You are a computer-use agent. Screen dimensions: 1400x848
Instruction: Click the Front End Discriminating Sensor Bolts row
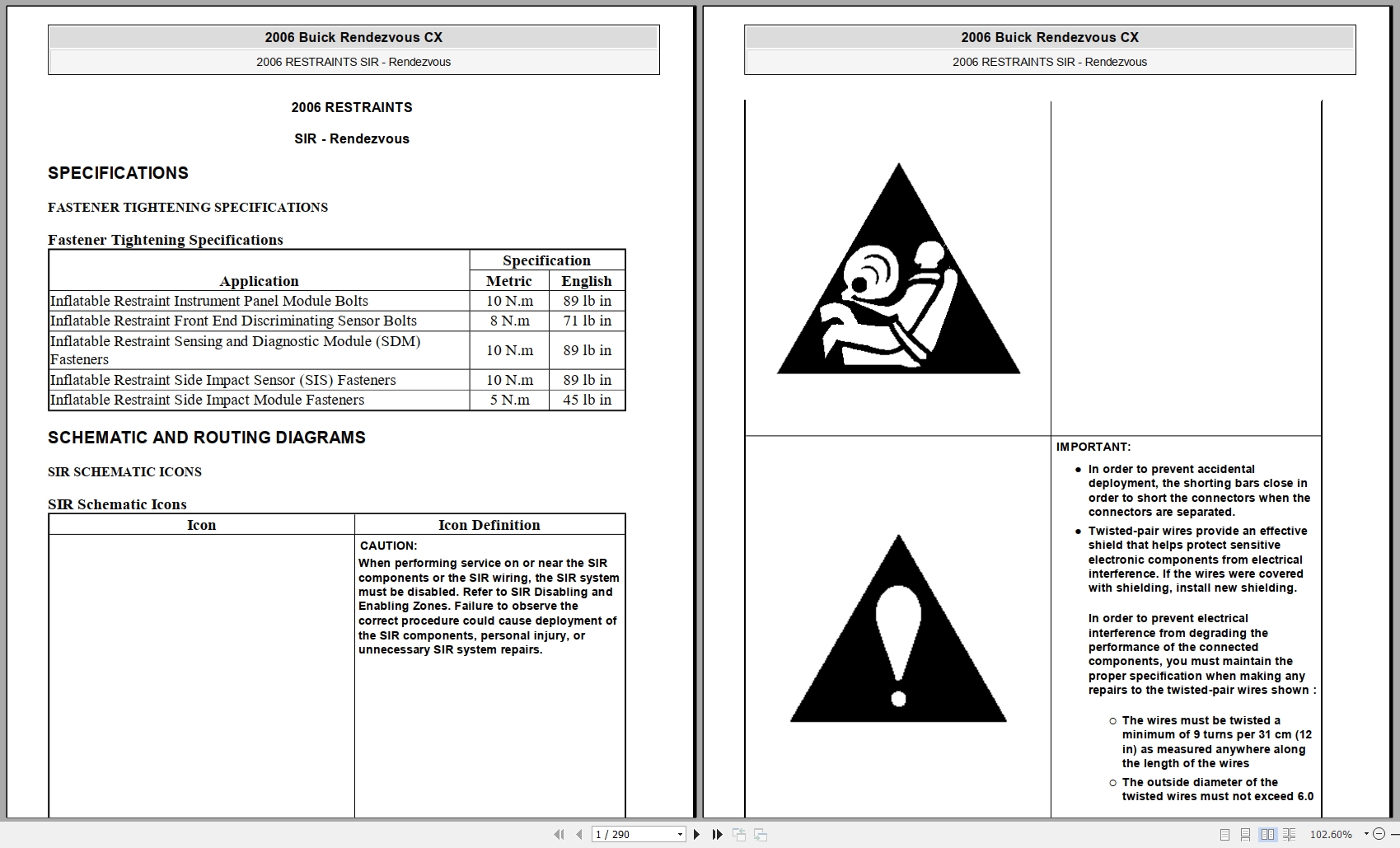(337, 321)
